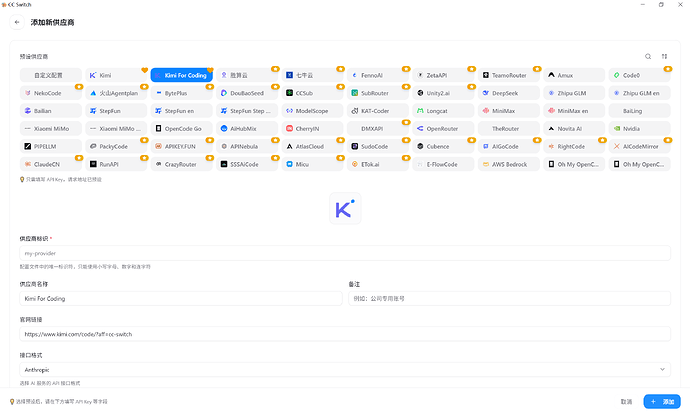This screenshot has height=414, width=690.
Task: Click into the 备注 notes field
Action: point(510,298)
